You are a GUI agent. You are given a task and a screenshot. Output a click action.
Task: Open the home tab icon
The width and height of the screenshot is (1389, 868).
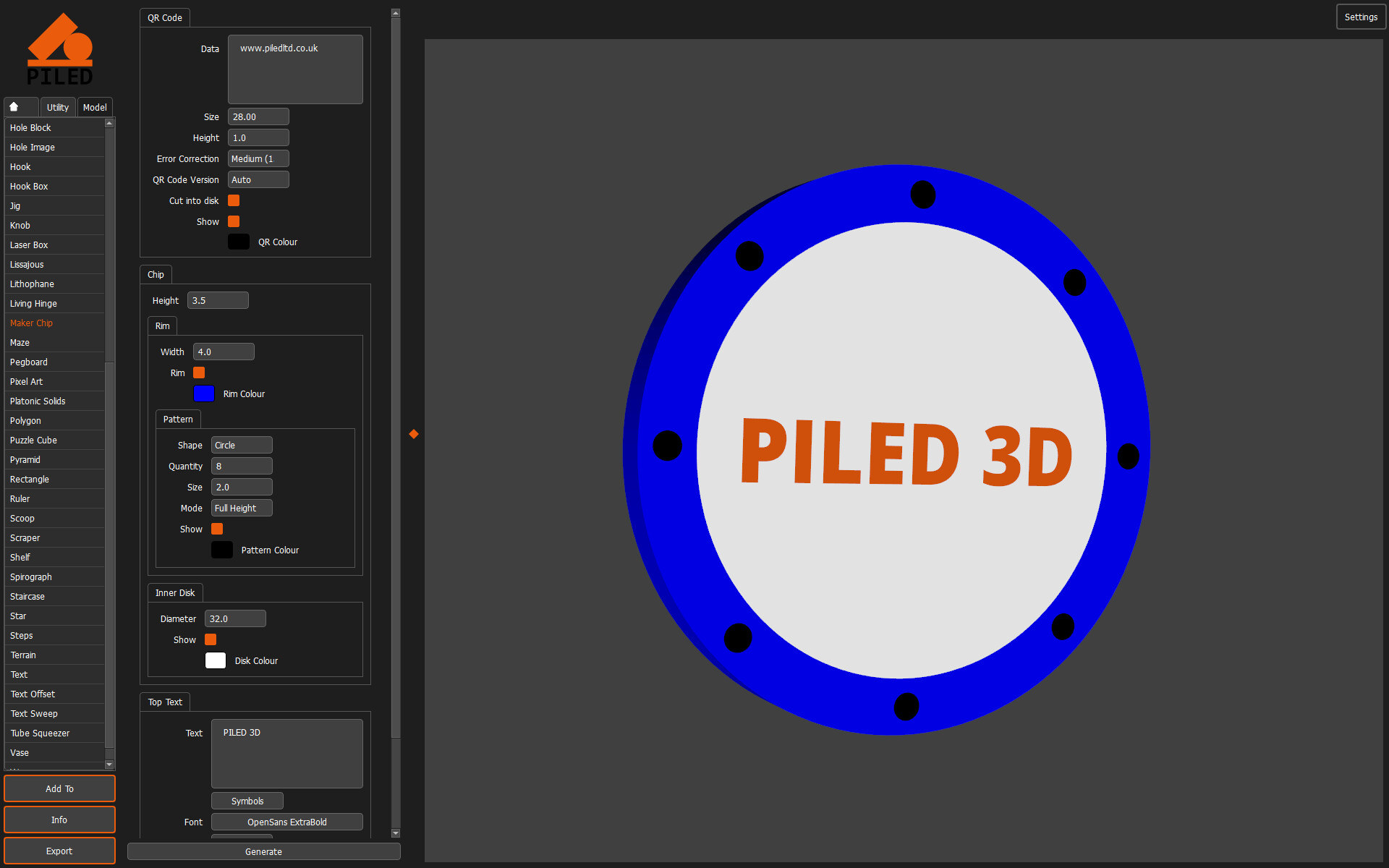pos(14,107)
